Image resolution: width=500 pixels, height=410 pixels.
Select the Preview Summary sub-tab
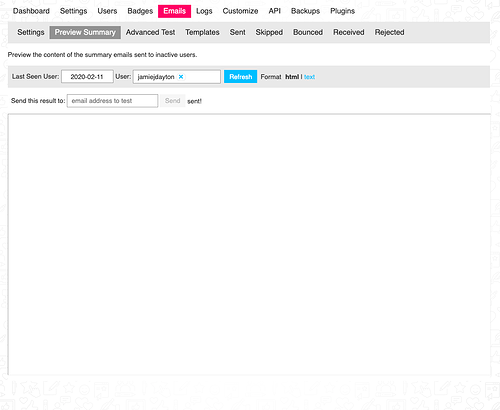[85, 32]
